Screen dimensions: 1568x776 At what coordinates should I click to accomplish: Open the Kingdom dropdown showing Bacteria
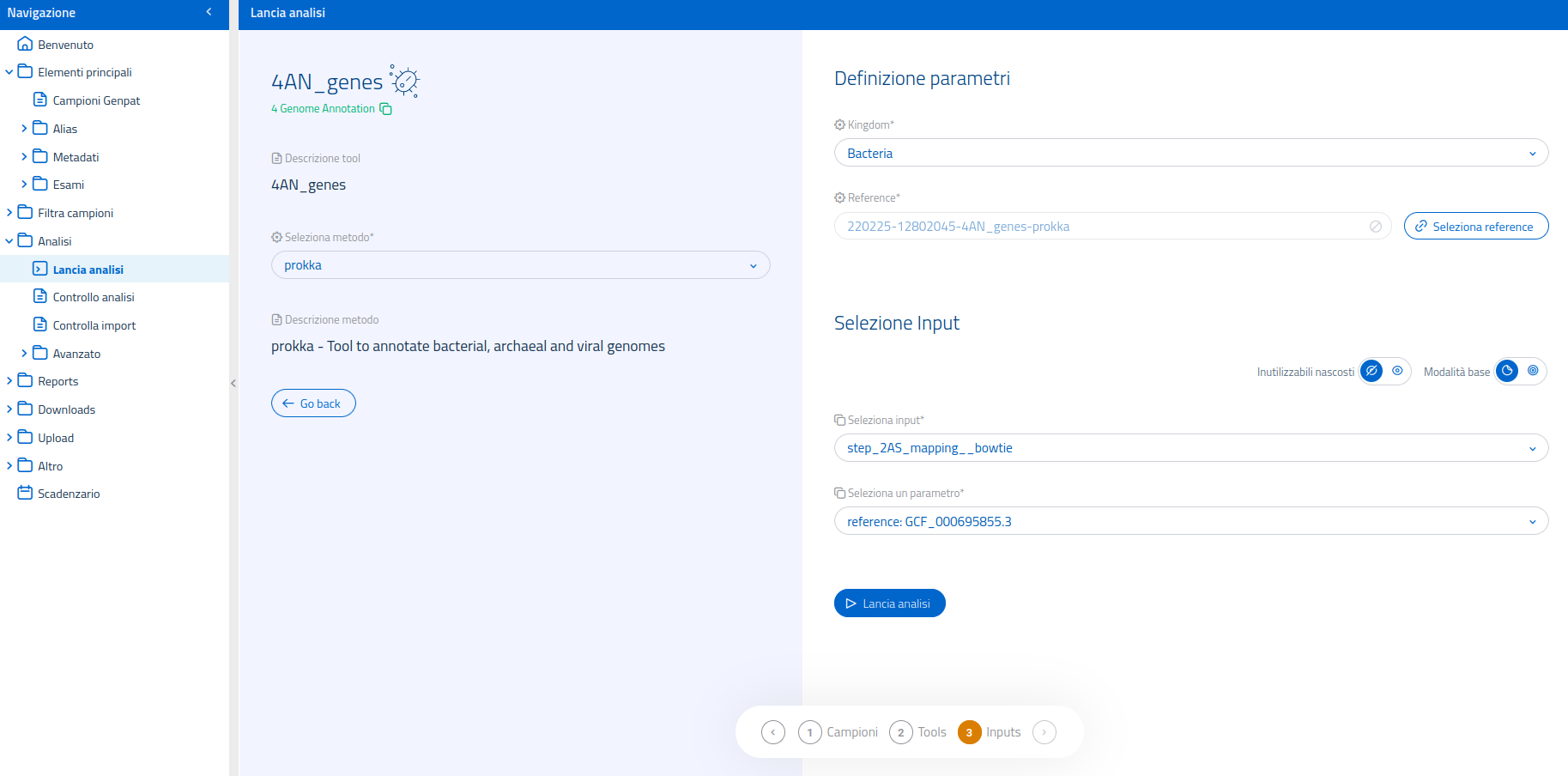tap(1190, 153)
